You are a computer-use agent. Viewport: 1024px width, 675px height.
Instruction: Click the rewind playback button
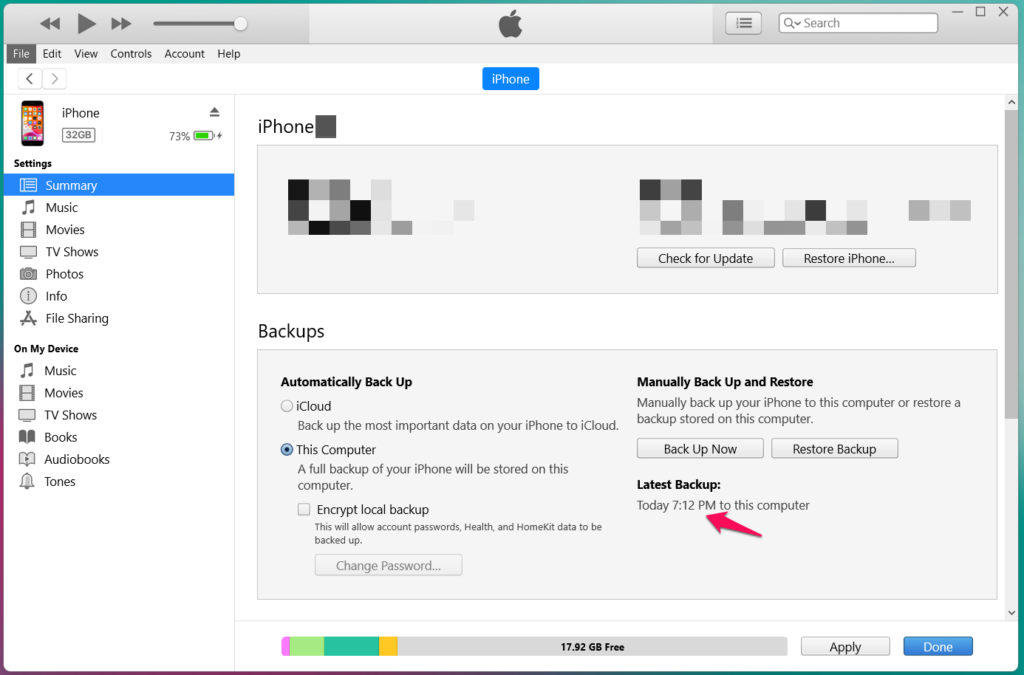[x=50, y=24]
